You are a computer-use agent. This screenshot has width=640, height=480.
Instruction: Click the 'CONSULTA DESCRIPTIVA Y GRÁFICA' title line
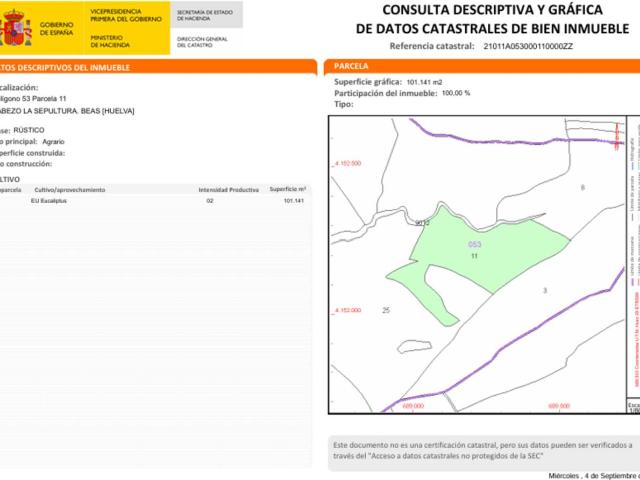[x=492, y=10]
